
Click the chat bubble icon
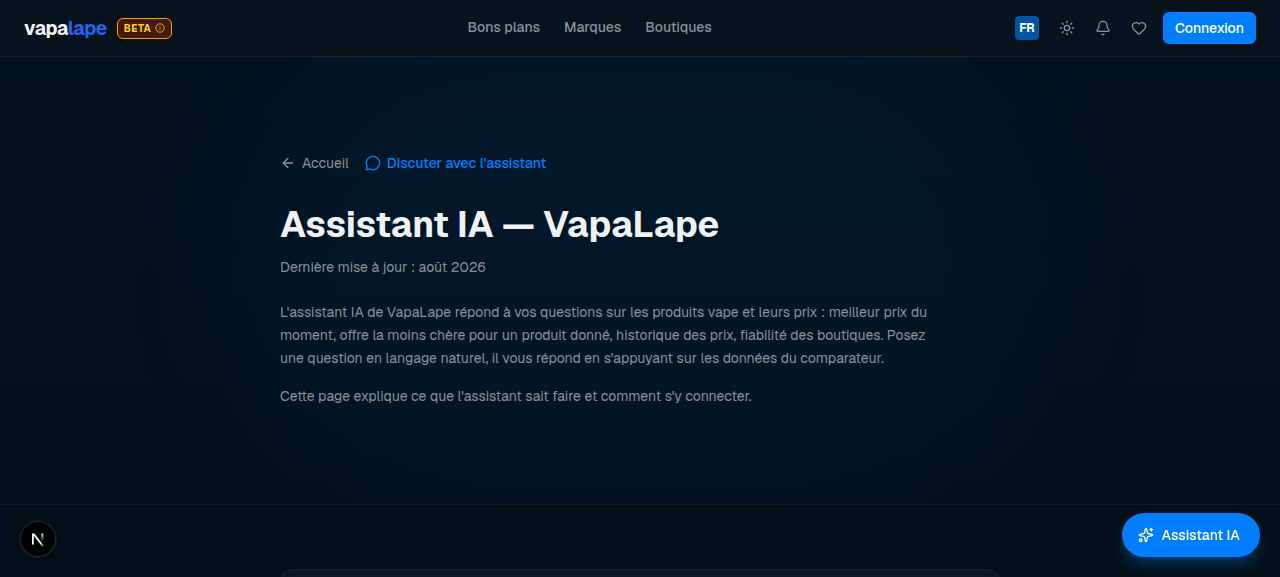pyautogui.click(x=373, y=163)
